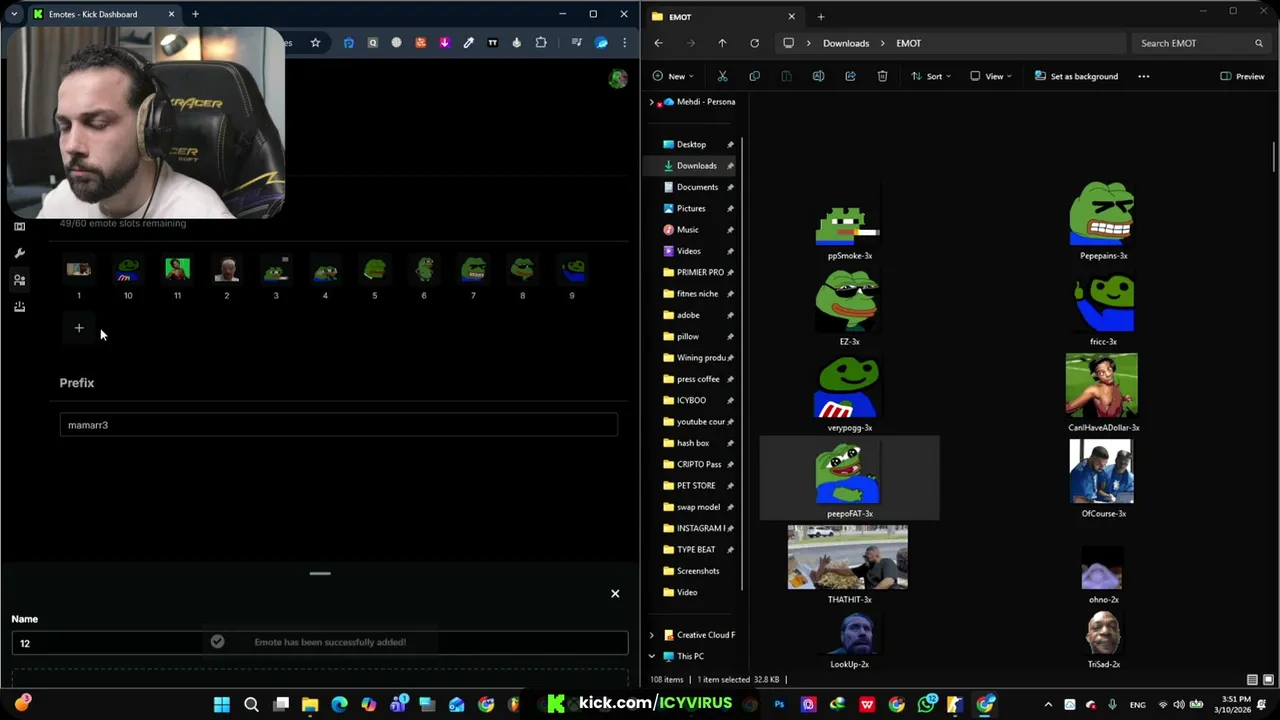Open the View dropdown
This screenshot has width=1280, height=720.
coord(991,76)
